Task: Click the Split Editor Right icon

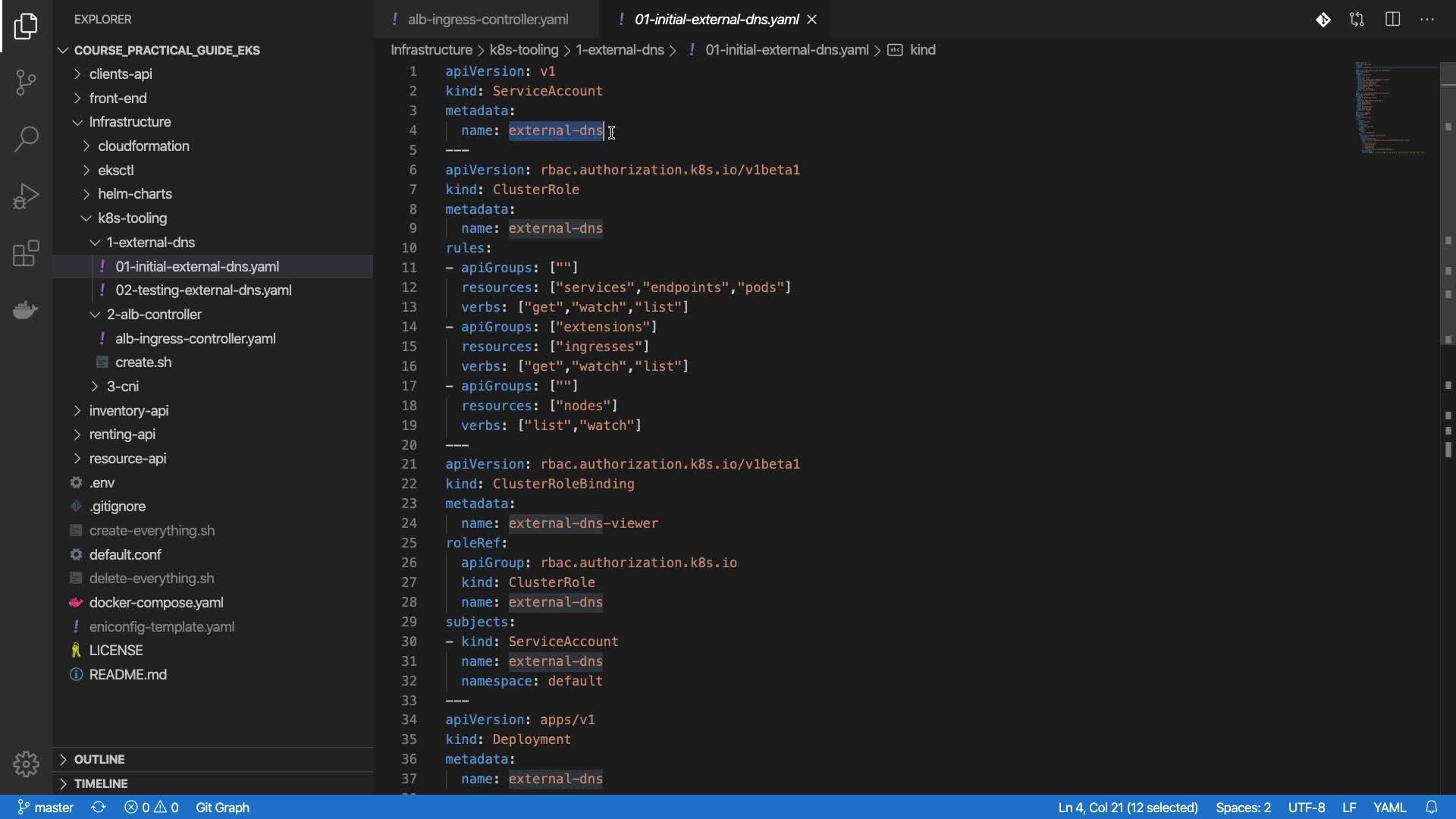Action: [x=1392, y=20]
